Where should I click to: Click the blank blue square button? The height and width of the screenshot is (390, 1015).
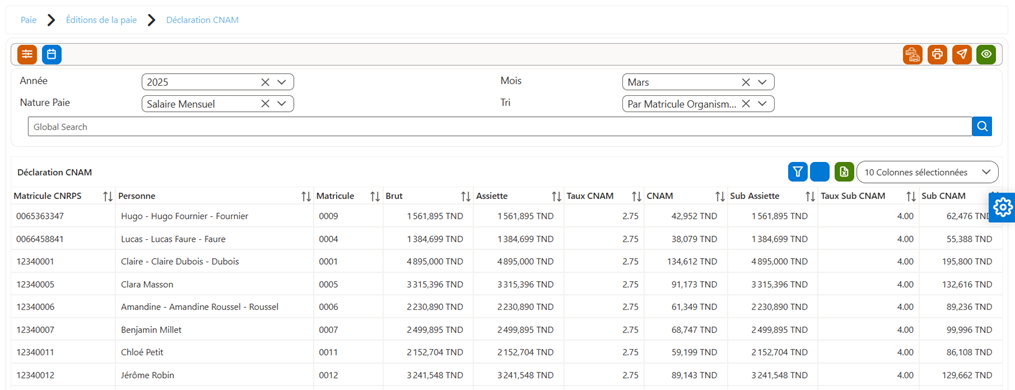(x=820, y=172)
